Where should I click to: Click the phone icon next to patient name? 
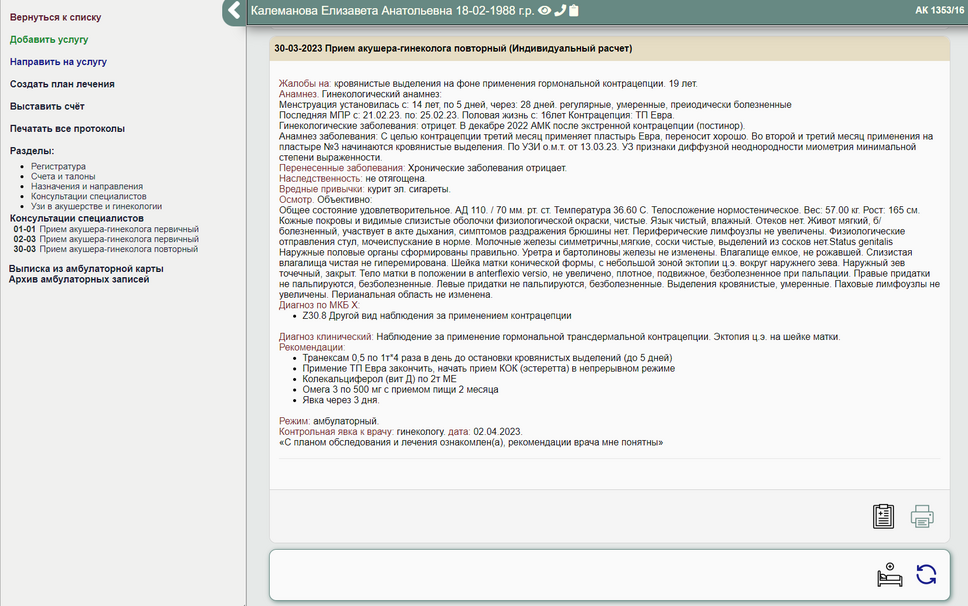pos(560,11)
